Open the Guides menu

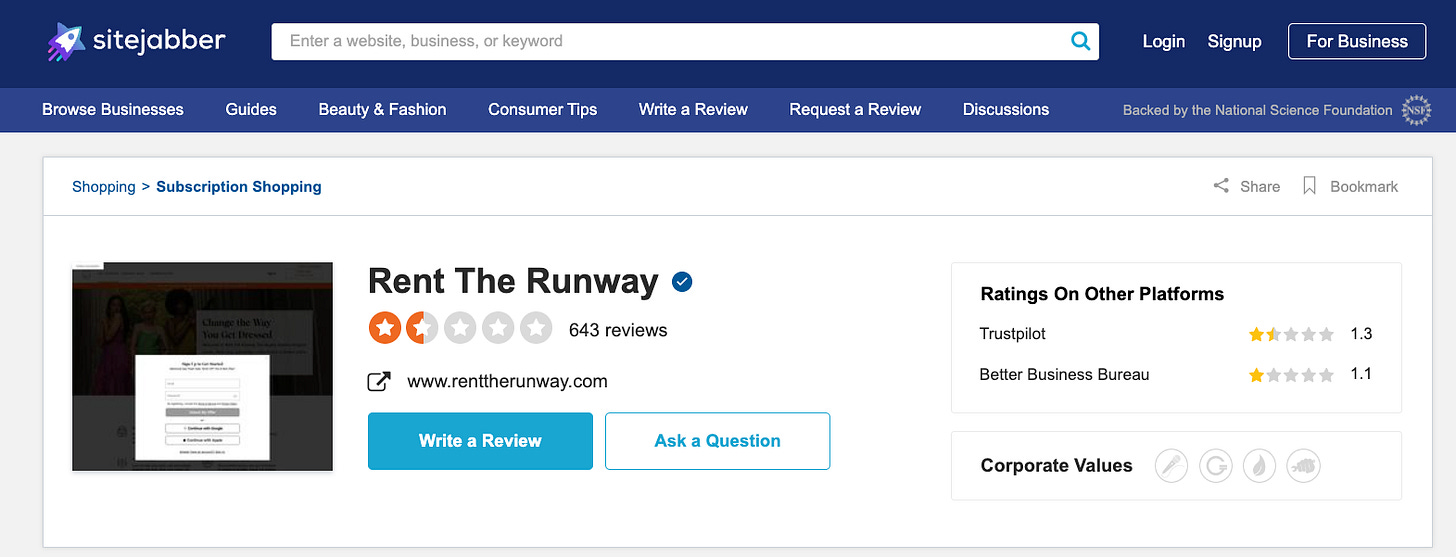point(251,110)
